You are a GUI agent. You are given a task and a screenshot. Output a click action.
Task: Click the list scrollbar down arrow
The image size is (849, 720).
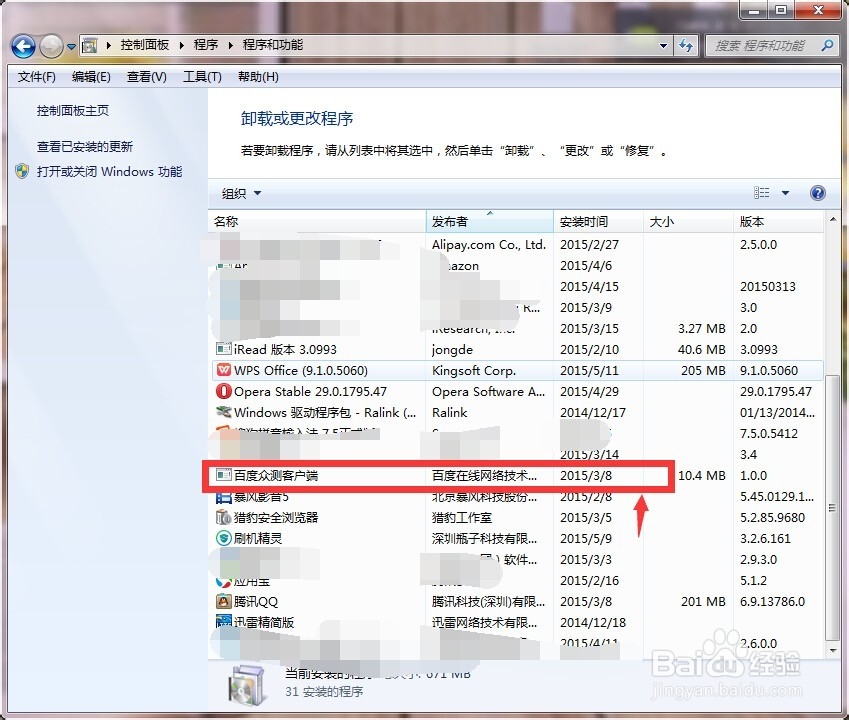[x=833, y=651]
